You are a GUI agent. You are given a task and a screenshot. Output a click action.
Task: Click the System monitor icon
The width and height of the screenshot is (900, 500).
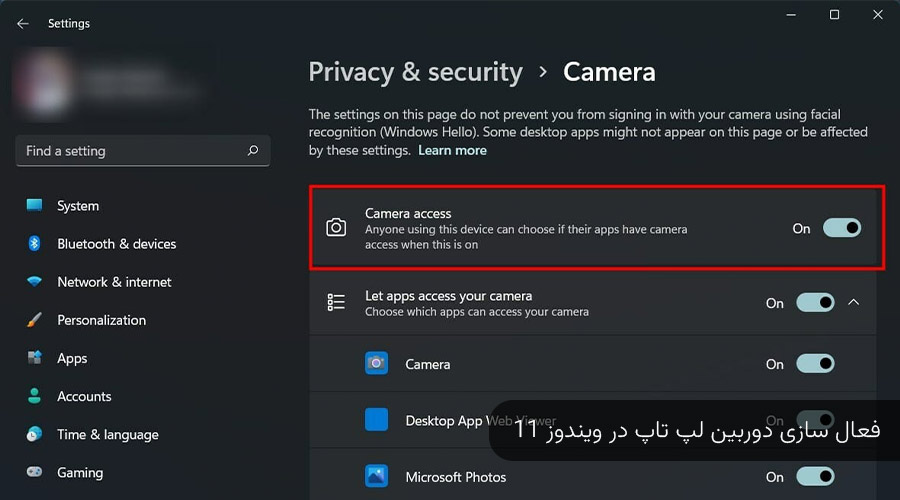pyautogui.click(x=34, y=205)
